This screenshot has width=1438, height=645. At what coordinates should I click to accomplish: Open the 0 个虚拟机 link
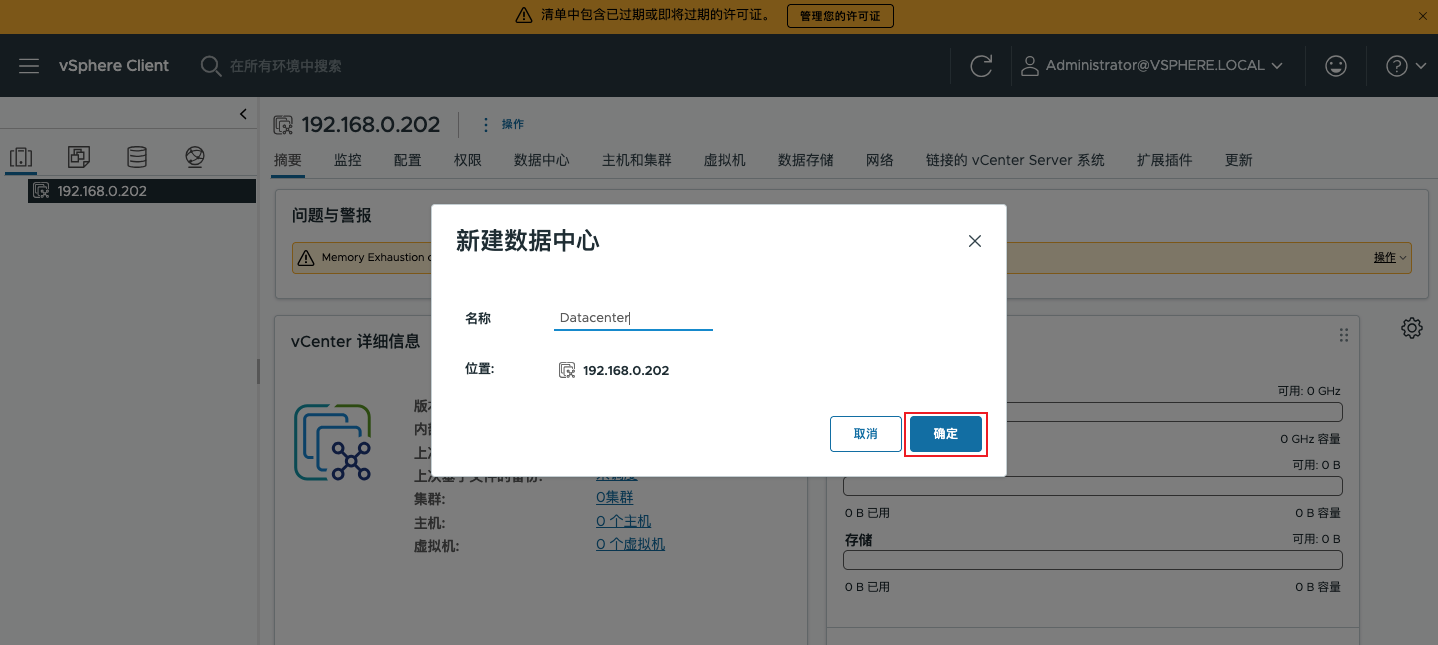point(630,544)
